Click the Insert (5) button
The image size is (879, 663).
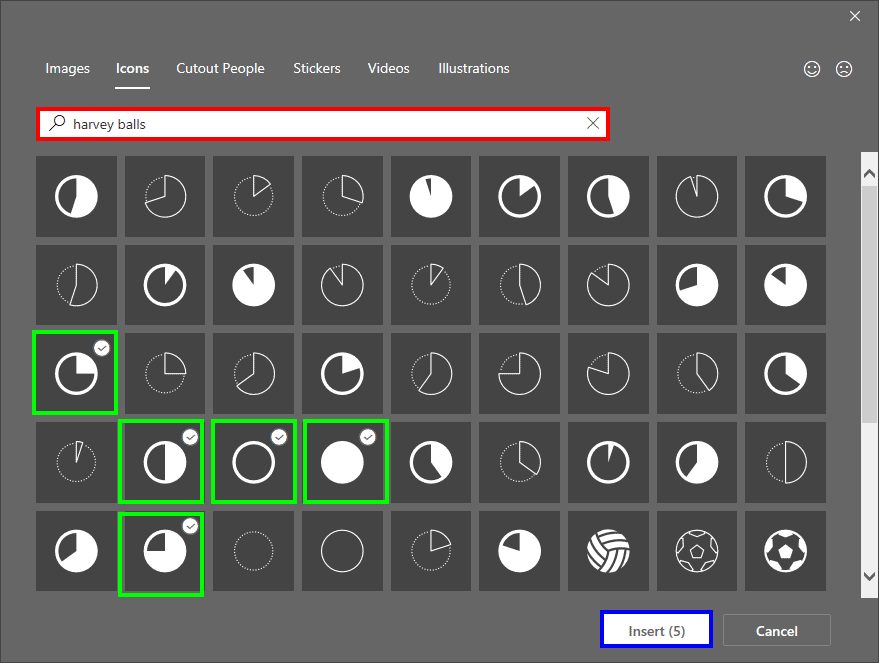(655, 630)
